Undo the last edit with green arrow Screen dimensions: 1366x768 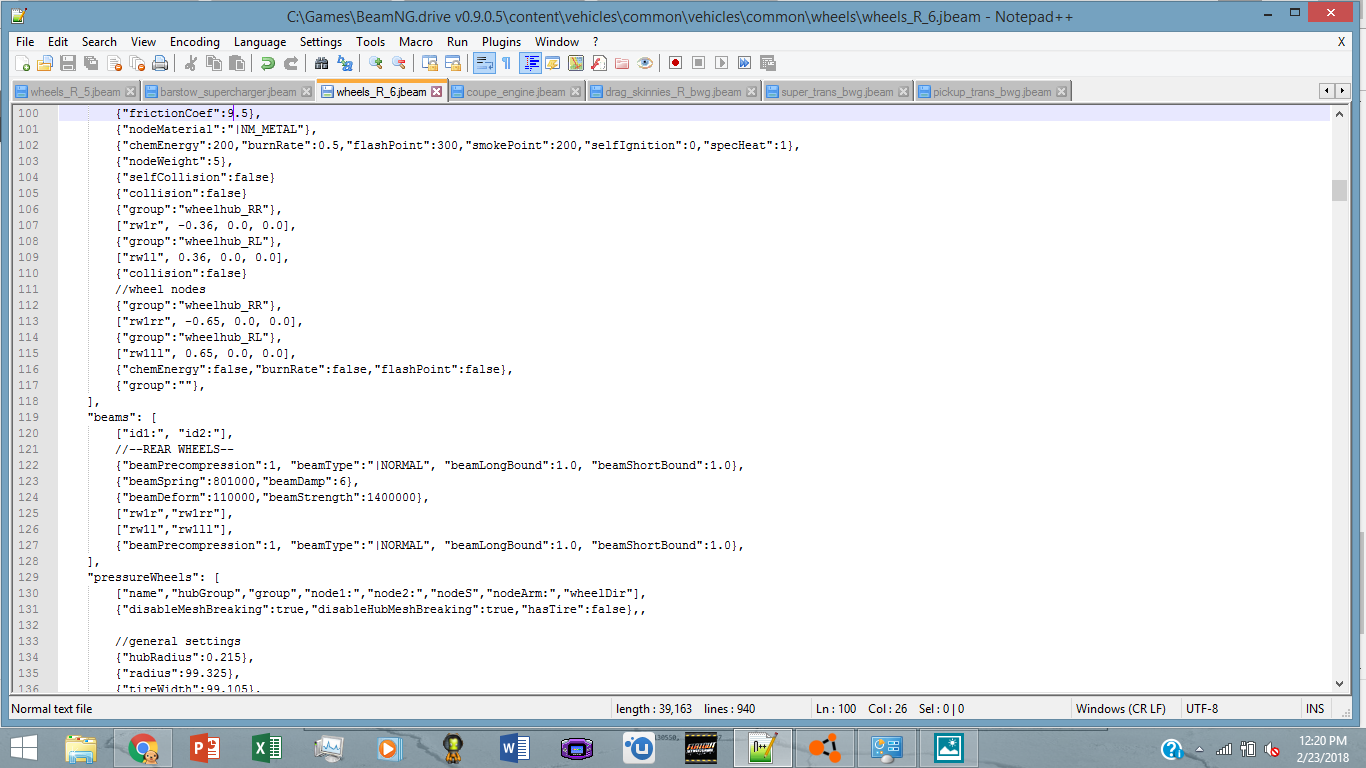click(x=267, y=63)
